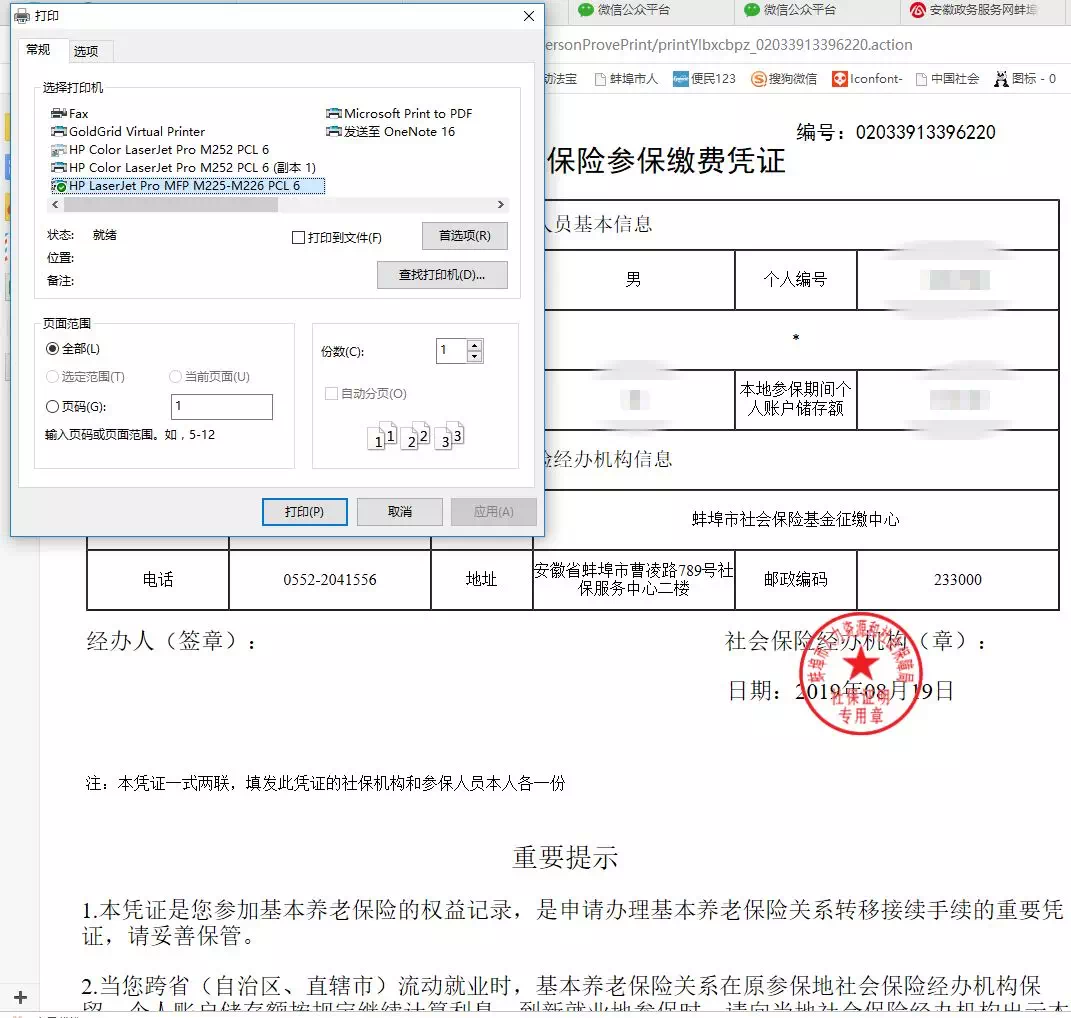This screenshot has width=1071, height=1018.
Task: Increase copies with up stepper arrow
Action: (475, 345)
